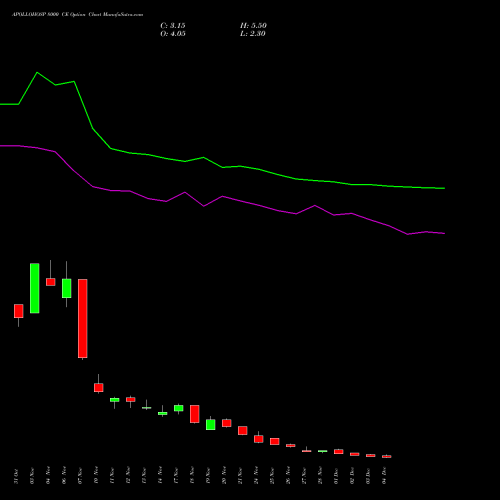Click the 26 Nov date label
The image size is (500, 500).
point(288,476)
